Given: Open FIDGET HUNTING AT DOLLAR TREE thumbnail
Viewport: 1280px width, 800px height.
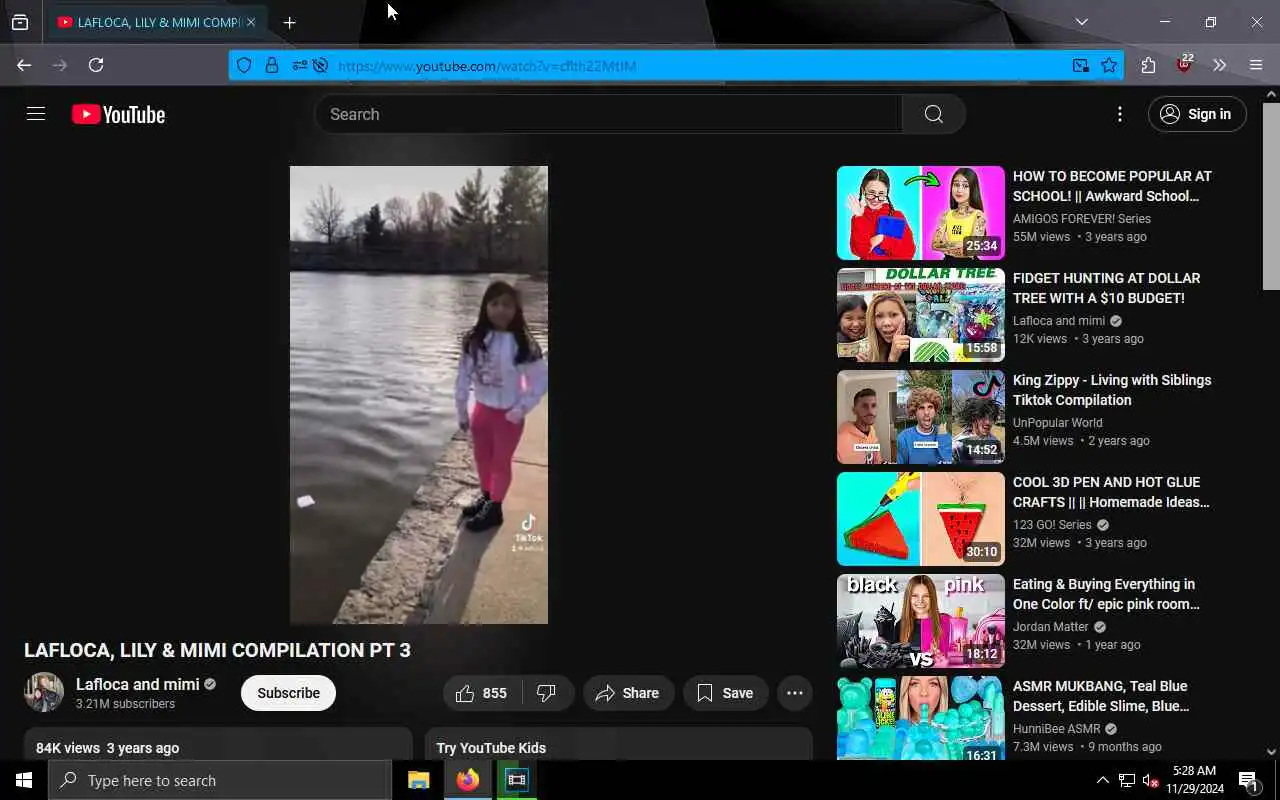Looking at the screenshot, I should coord(920,315).
